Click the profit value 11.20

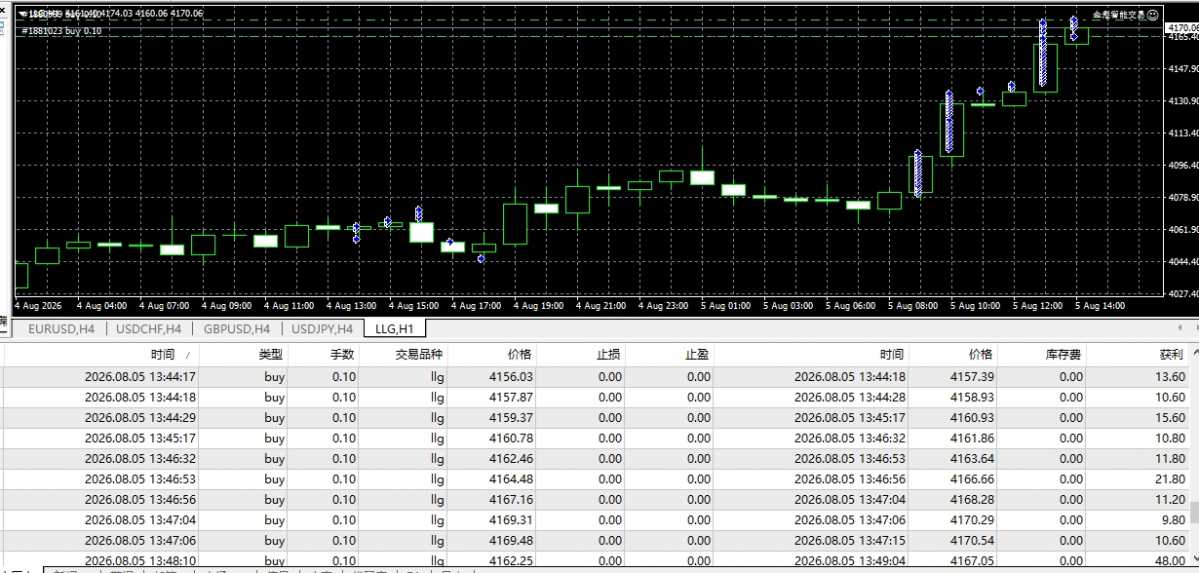(1171, 500)
